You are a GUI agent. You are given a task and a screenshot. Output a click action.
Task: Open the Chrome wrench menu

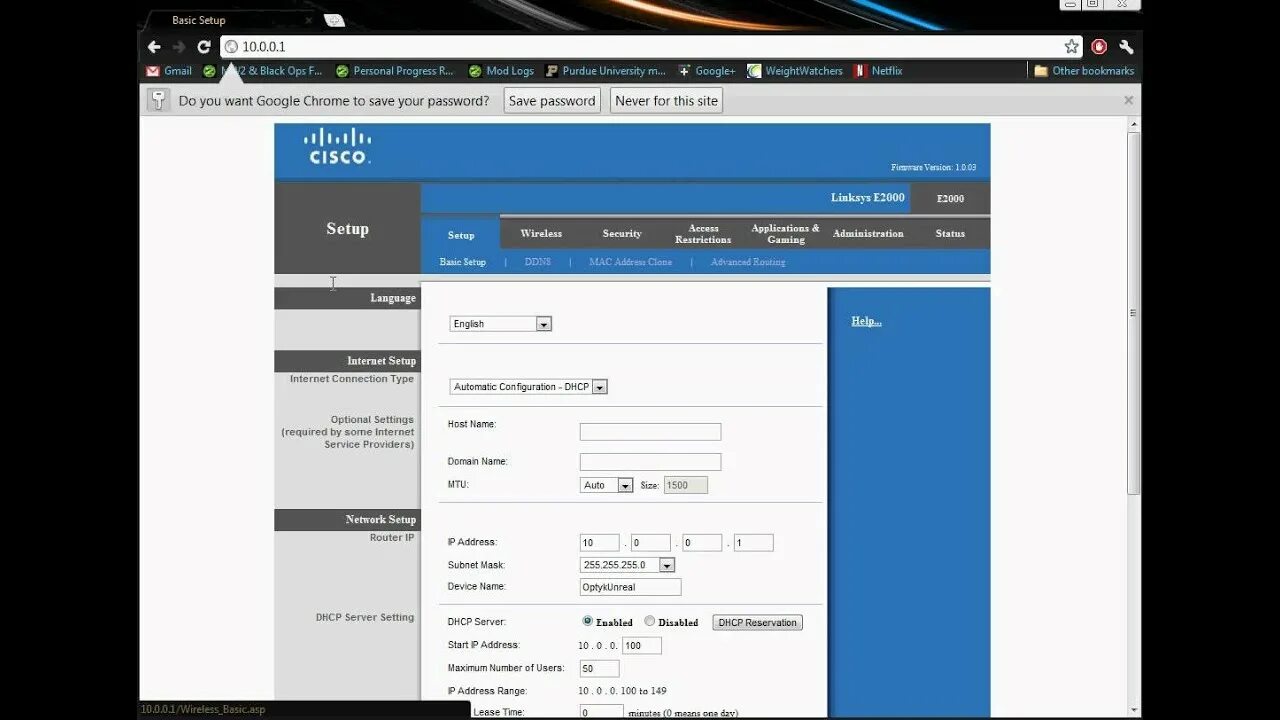(1126, 47)
